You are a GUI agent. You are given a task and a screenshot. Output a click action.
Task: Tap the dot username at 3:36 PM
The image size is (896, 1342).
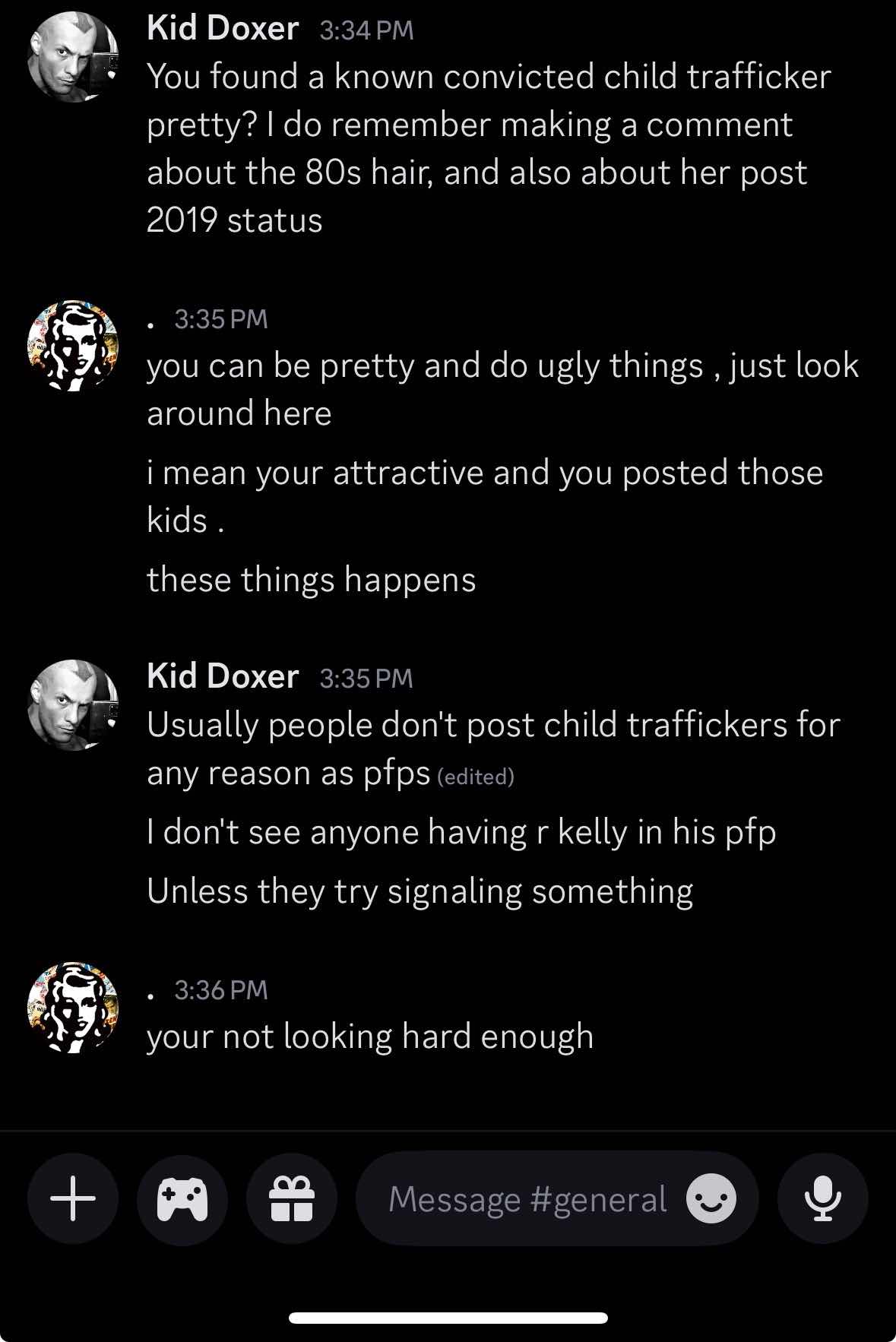tap(153, 995)
